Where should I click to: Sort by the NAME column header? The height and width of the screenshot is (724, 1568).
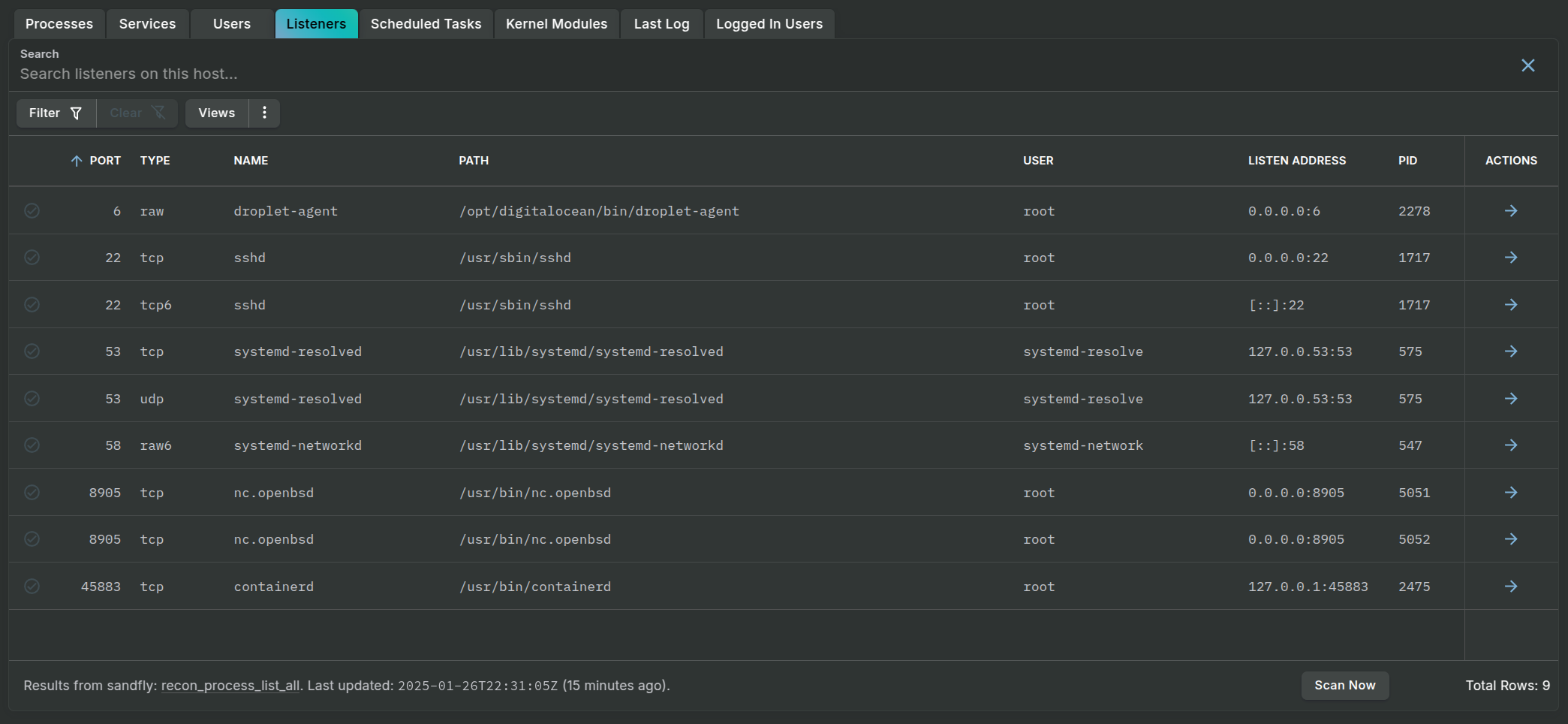[x=251, y=161]
